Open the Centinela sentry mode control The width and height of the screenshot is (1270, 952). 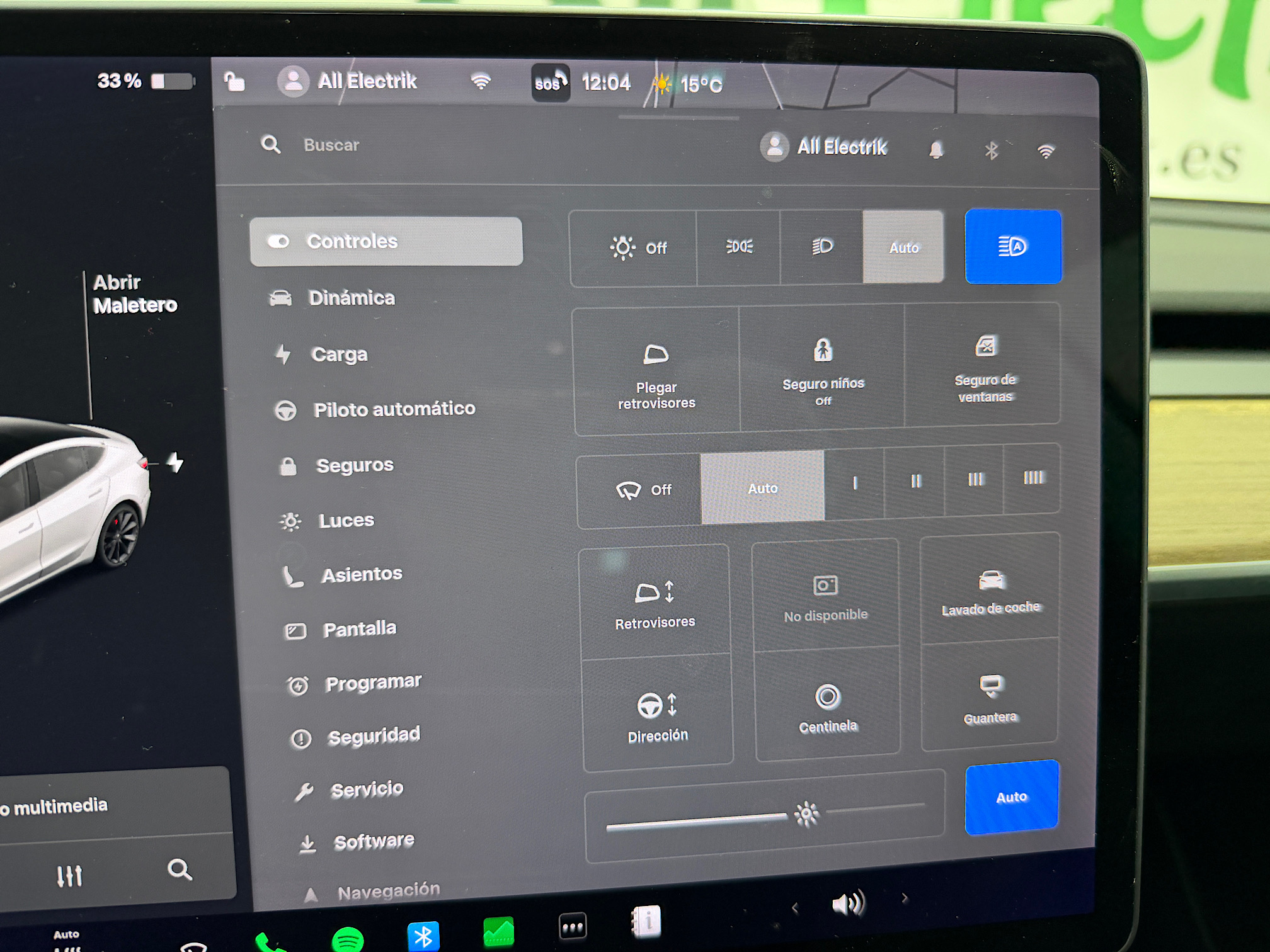pyautogui.click(x=828, y=708)
